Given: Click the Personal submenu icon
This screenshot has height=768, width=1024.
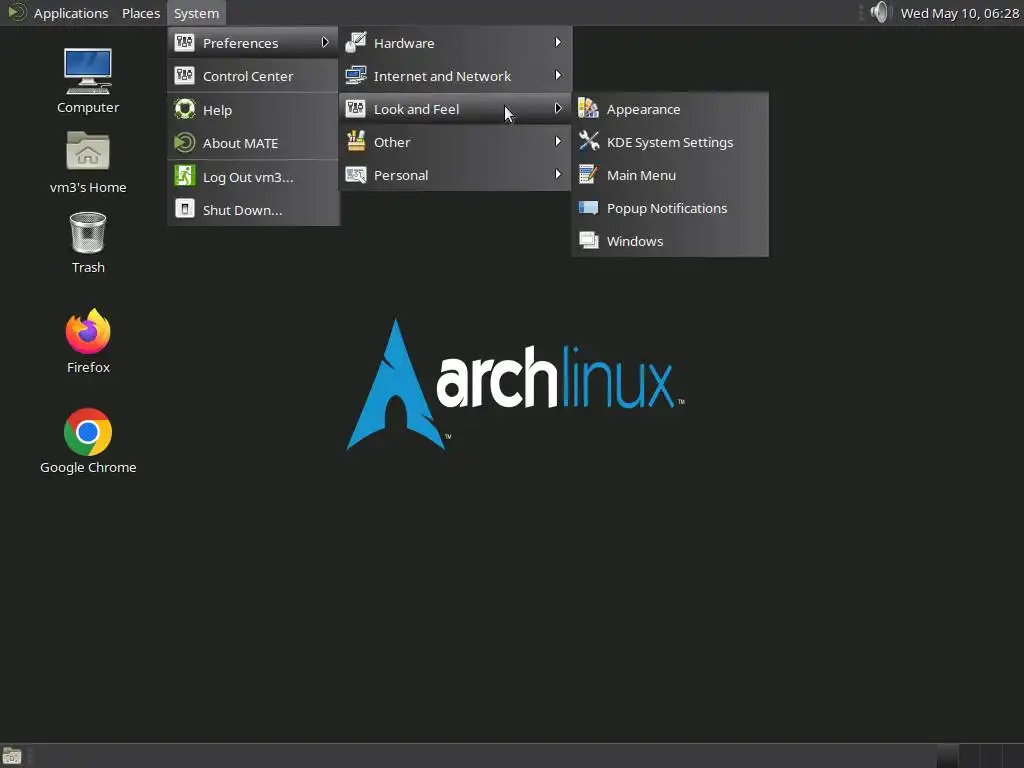Looking at the screenshot, I should [355, 174].
